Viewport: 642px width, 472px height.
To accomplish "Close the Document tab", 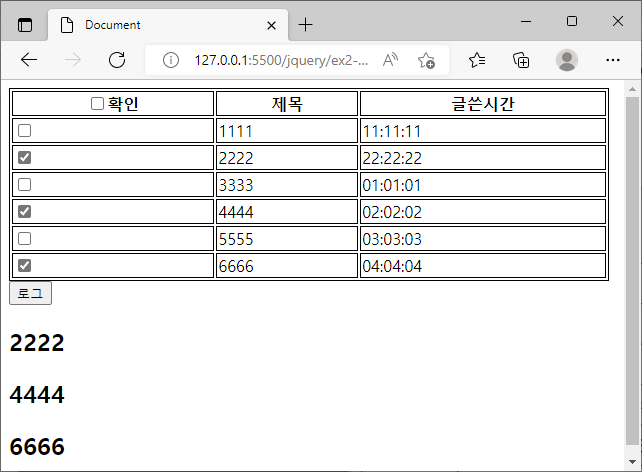I will point(271,26).
